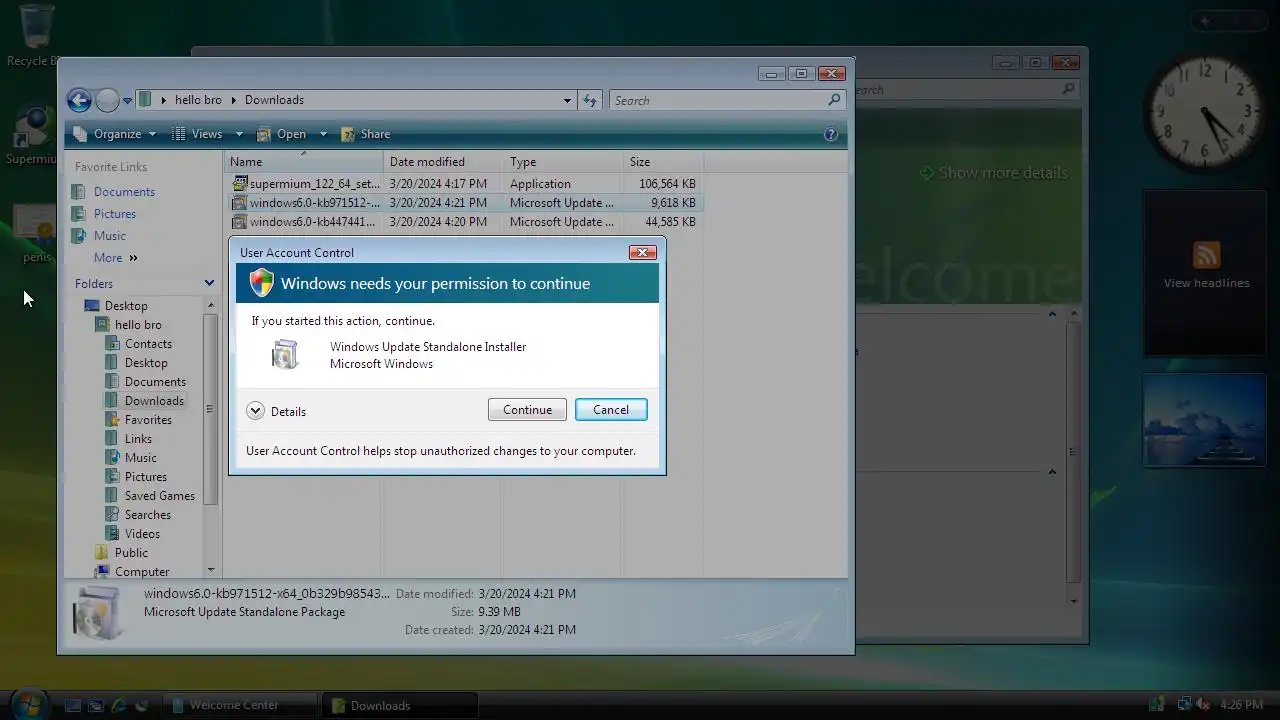This screenshot has height=720, width=1280.
Task: Click the Downloads taskbar button
Action: point(400,705)
